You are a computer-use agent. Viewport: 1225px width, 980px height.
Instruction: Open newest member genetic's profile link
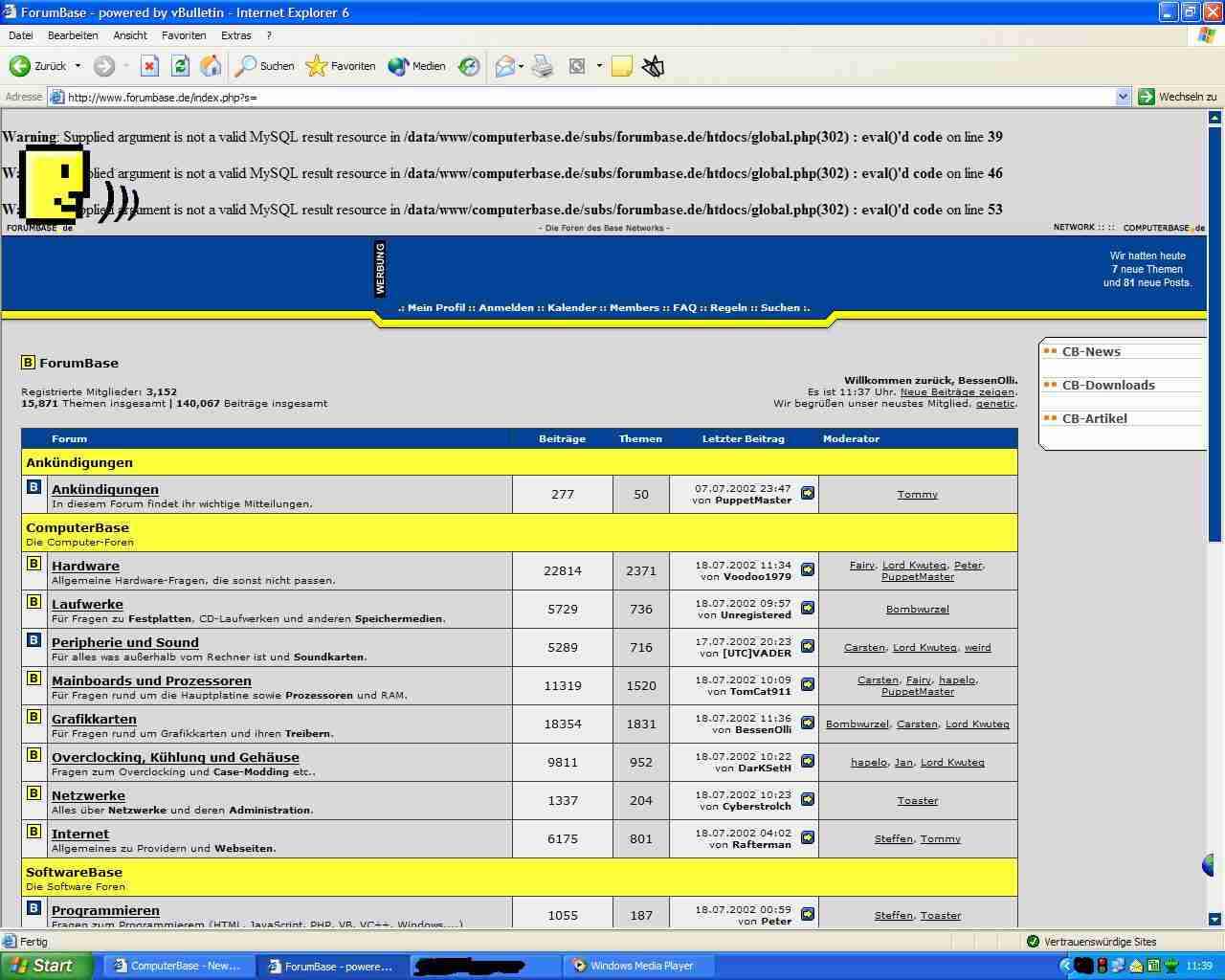(x=995, y=403)
